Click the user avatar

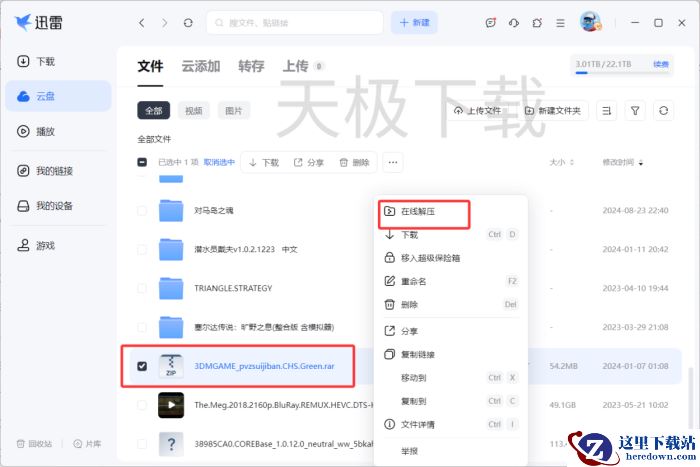[x=590, y=22]
